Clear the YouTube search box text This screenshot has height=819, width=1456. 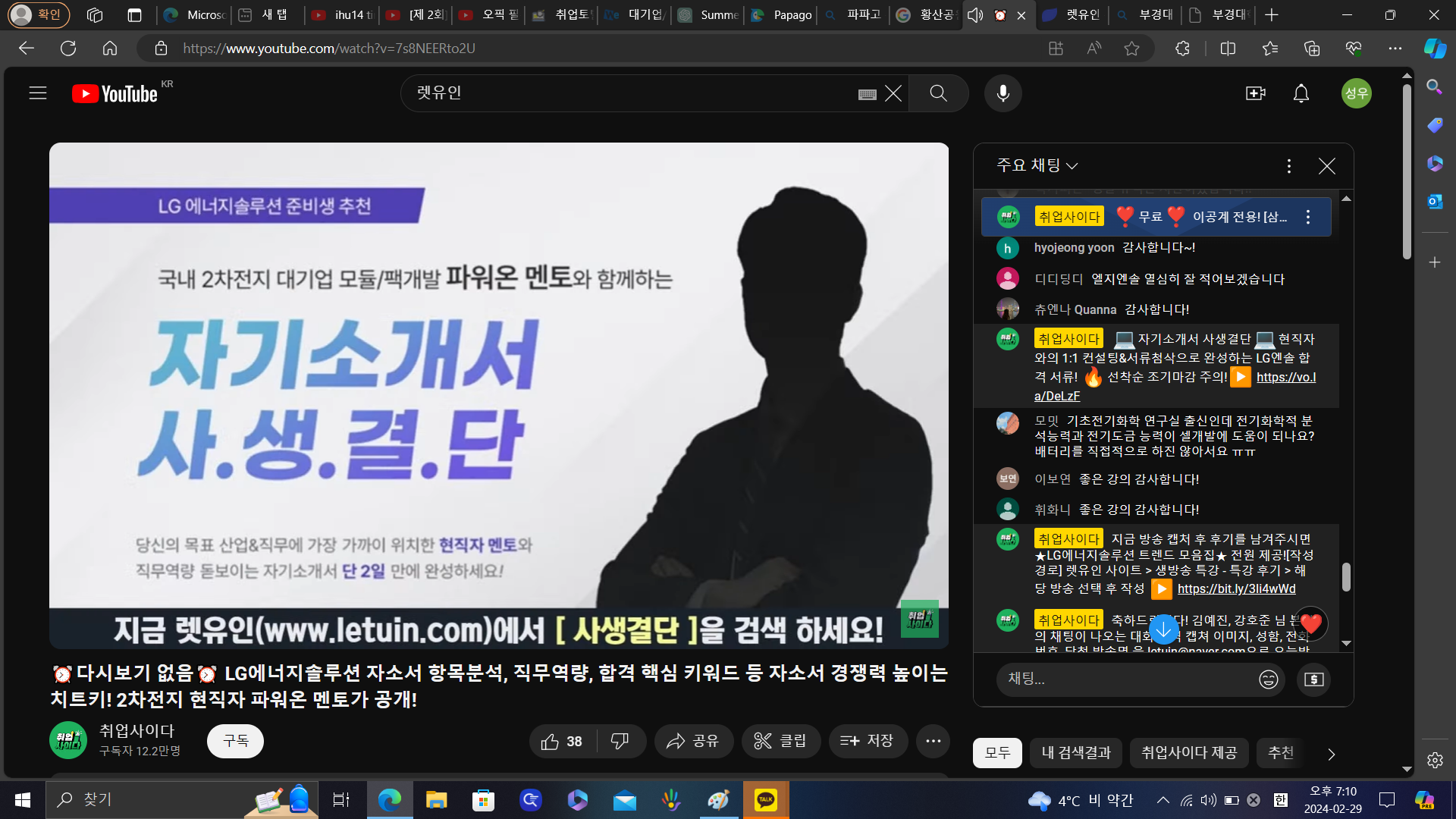tap(893, 93)
